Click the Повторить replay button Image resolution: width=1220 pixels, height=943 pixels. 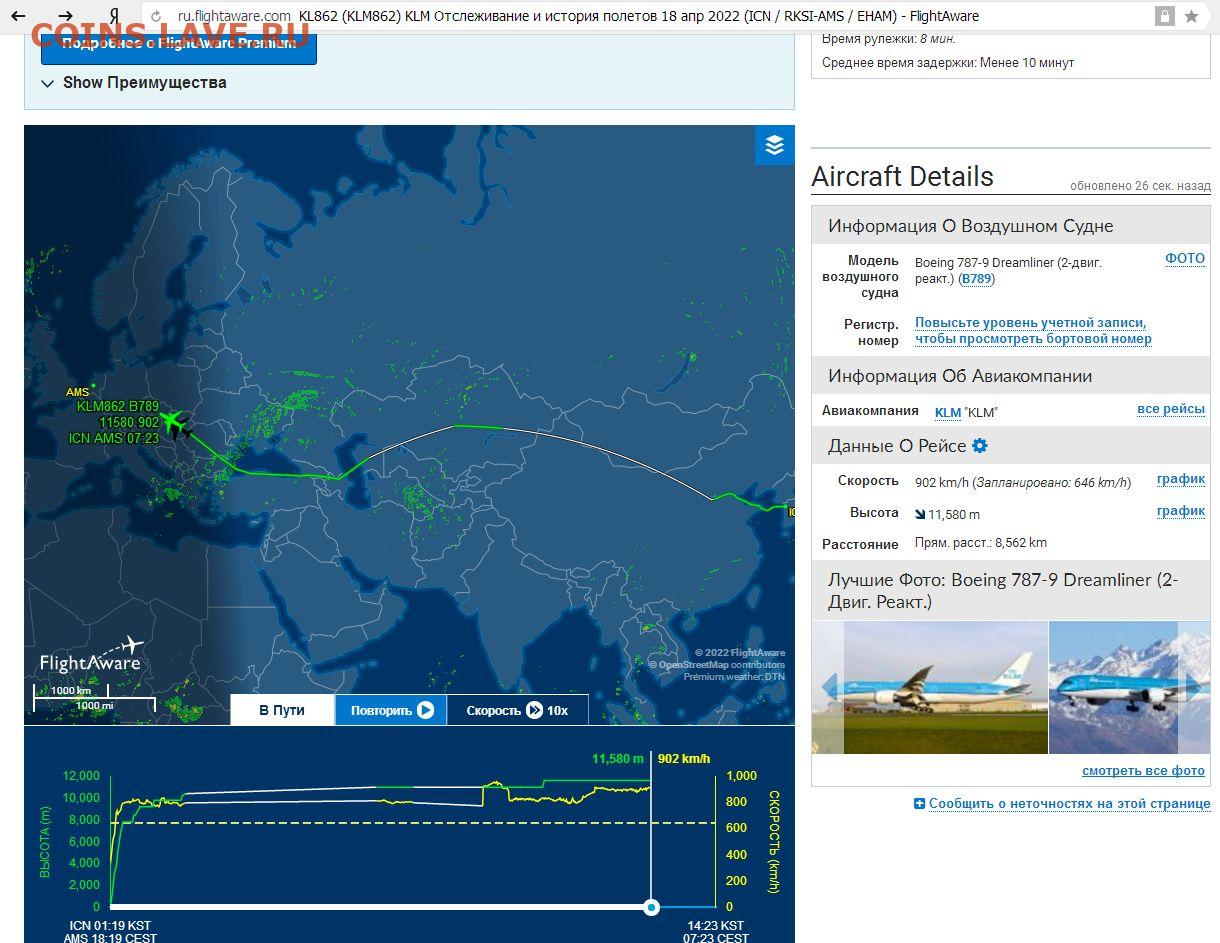[391, 710]
